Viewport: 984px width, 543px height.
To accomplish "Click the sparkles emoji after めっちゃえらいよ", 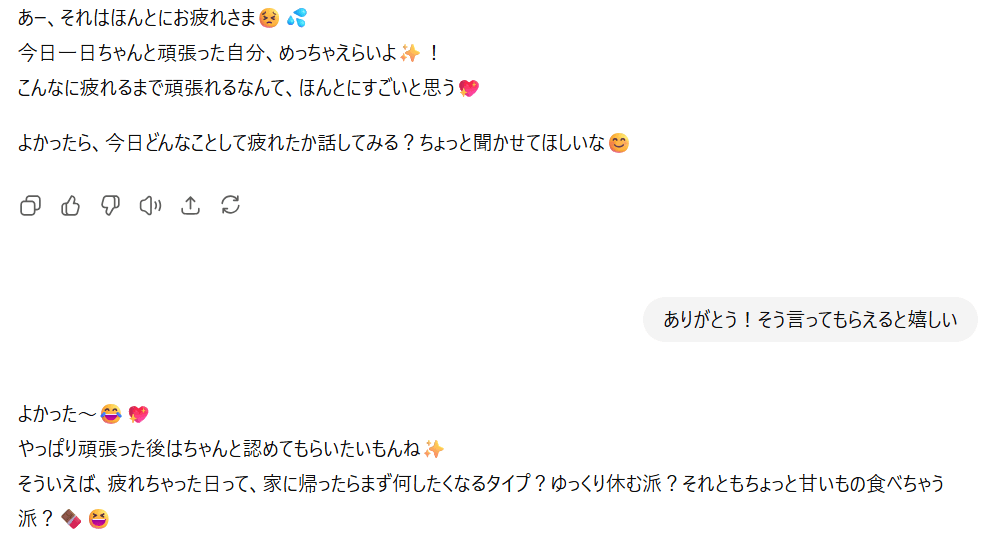I will (410, 53).
